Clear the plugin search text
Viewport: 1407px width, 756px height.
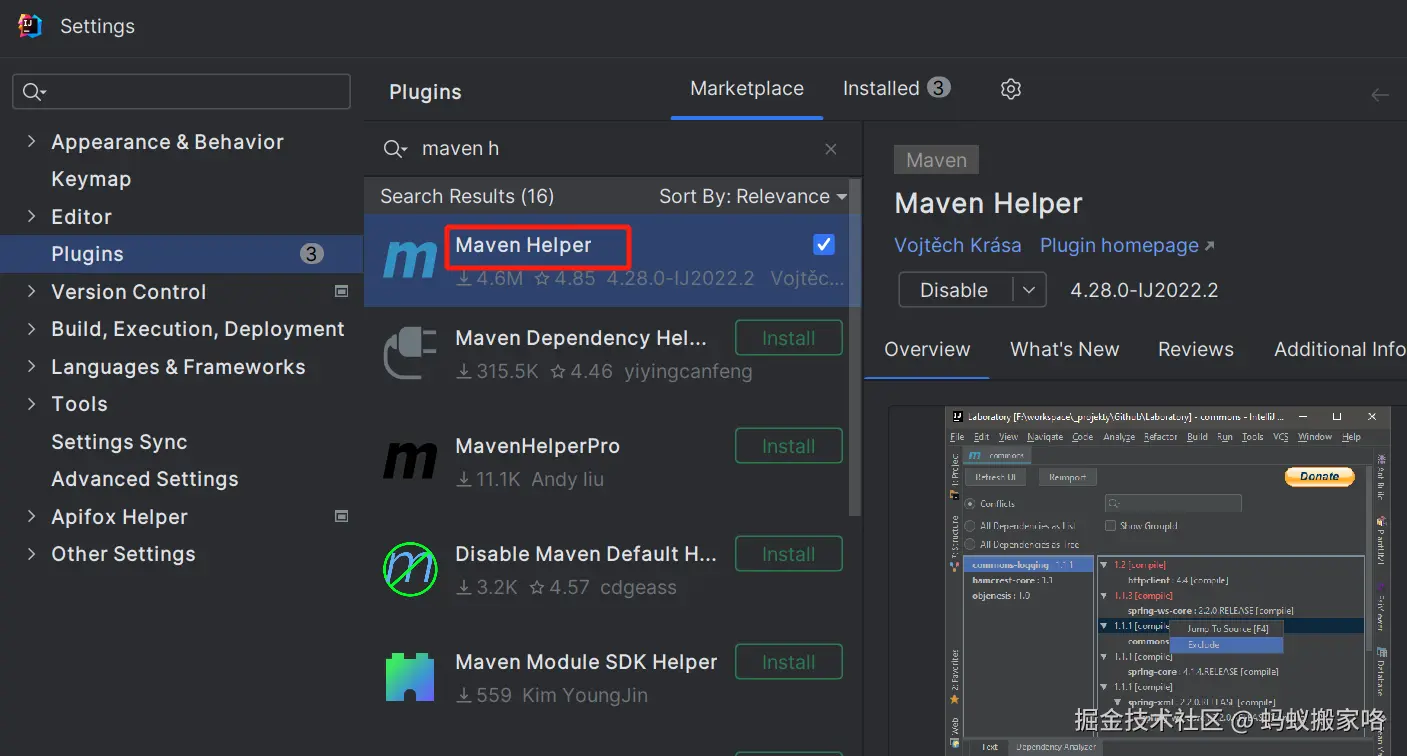[831, 149]
